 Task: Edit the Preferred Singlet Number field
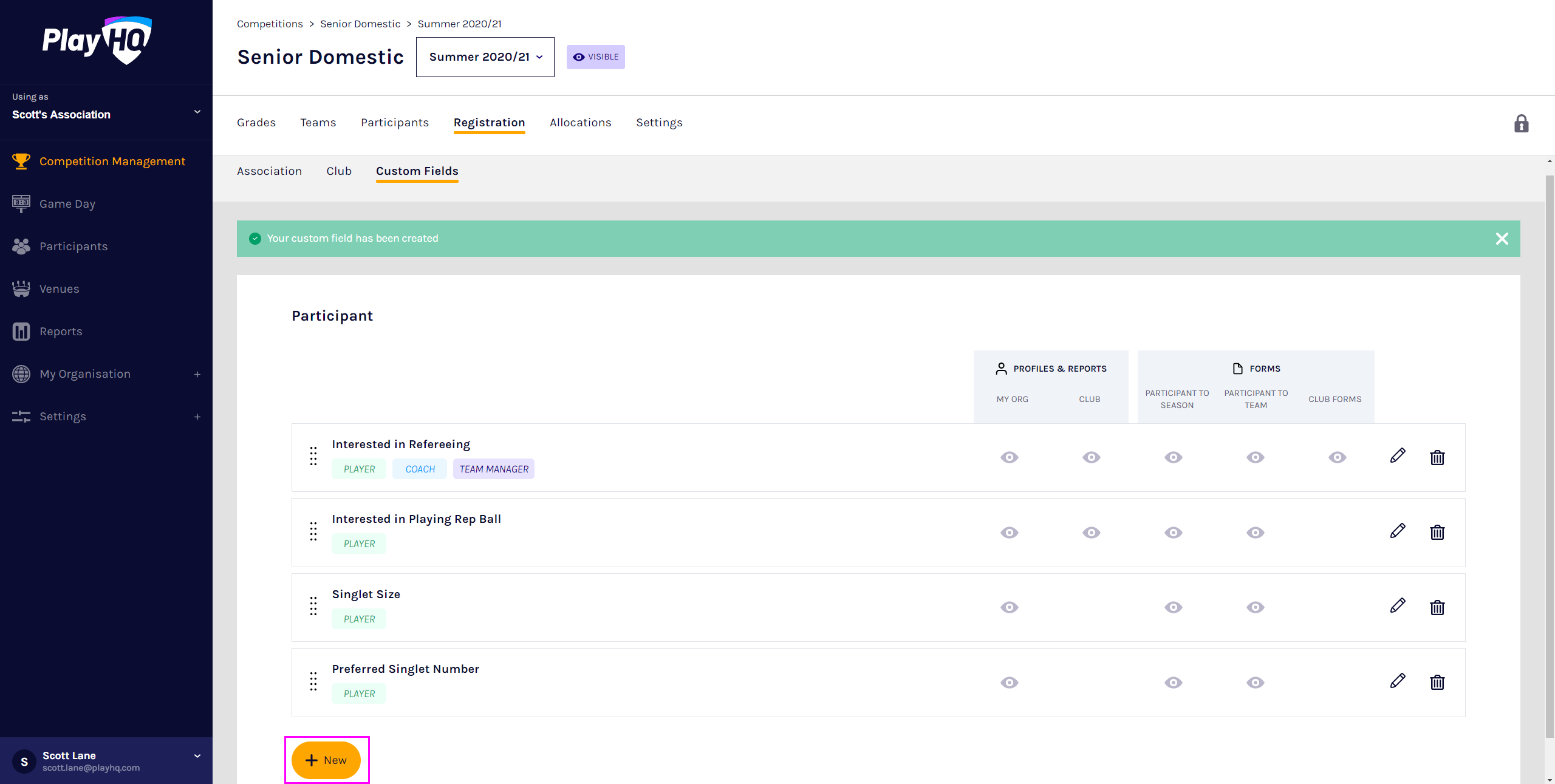point(1398,681)
